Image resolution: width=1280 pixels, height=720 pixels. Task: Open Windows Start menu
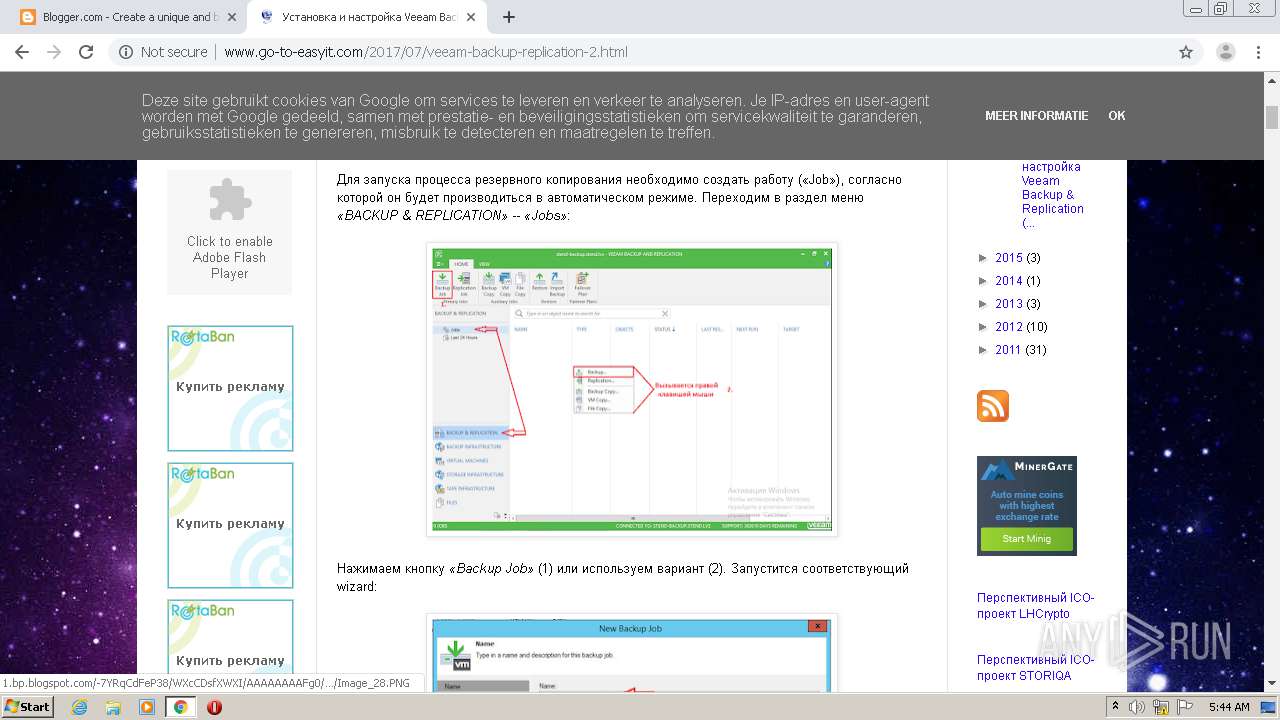[27, 706]
